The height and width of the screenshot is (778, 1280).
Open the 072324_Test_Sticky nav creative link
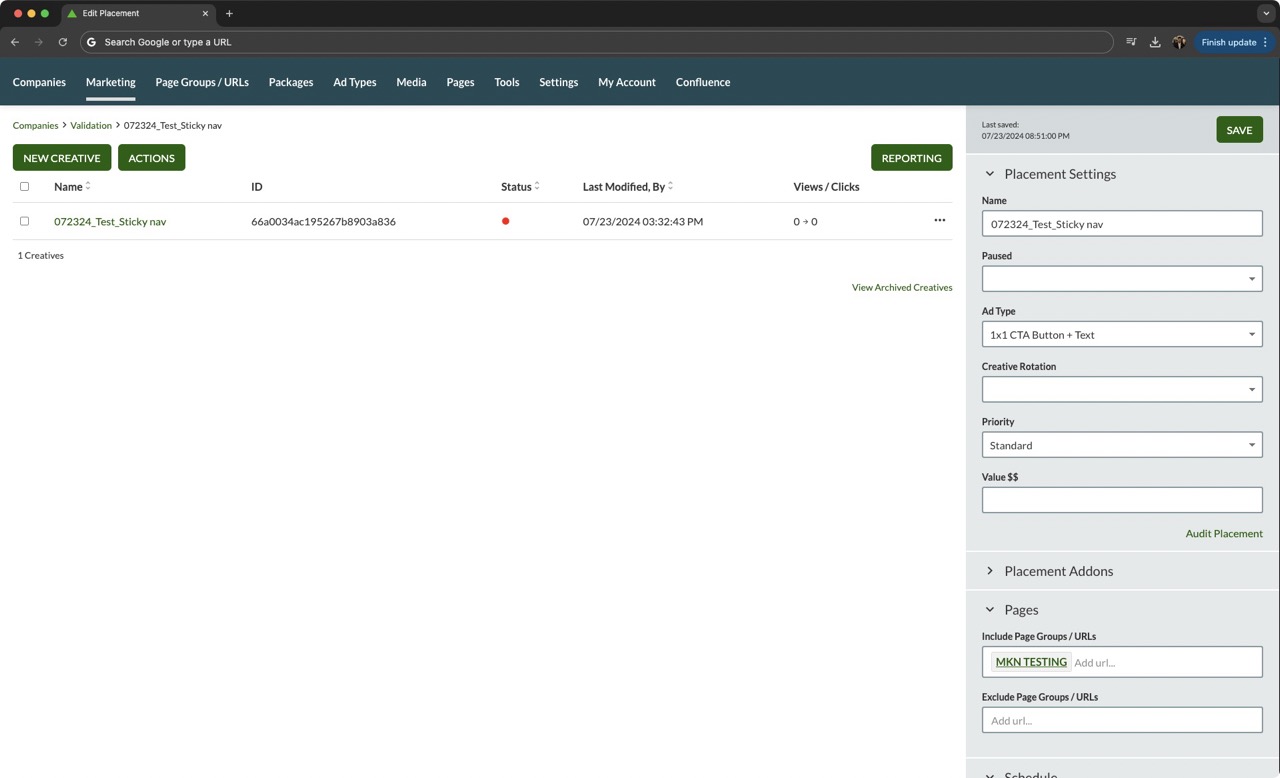pyautogui.click(x=110, y=221)
